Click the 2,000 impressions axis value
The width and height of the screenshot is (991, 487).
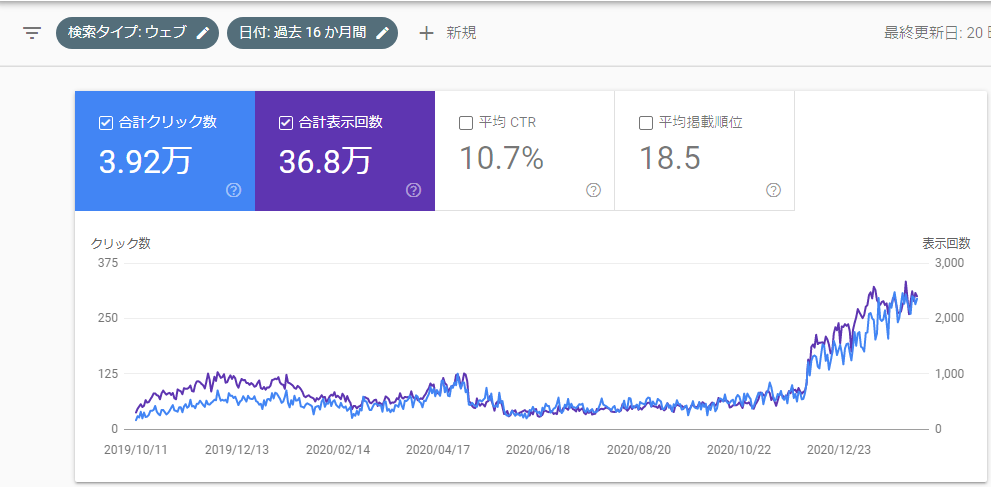tap(949, 318)
